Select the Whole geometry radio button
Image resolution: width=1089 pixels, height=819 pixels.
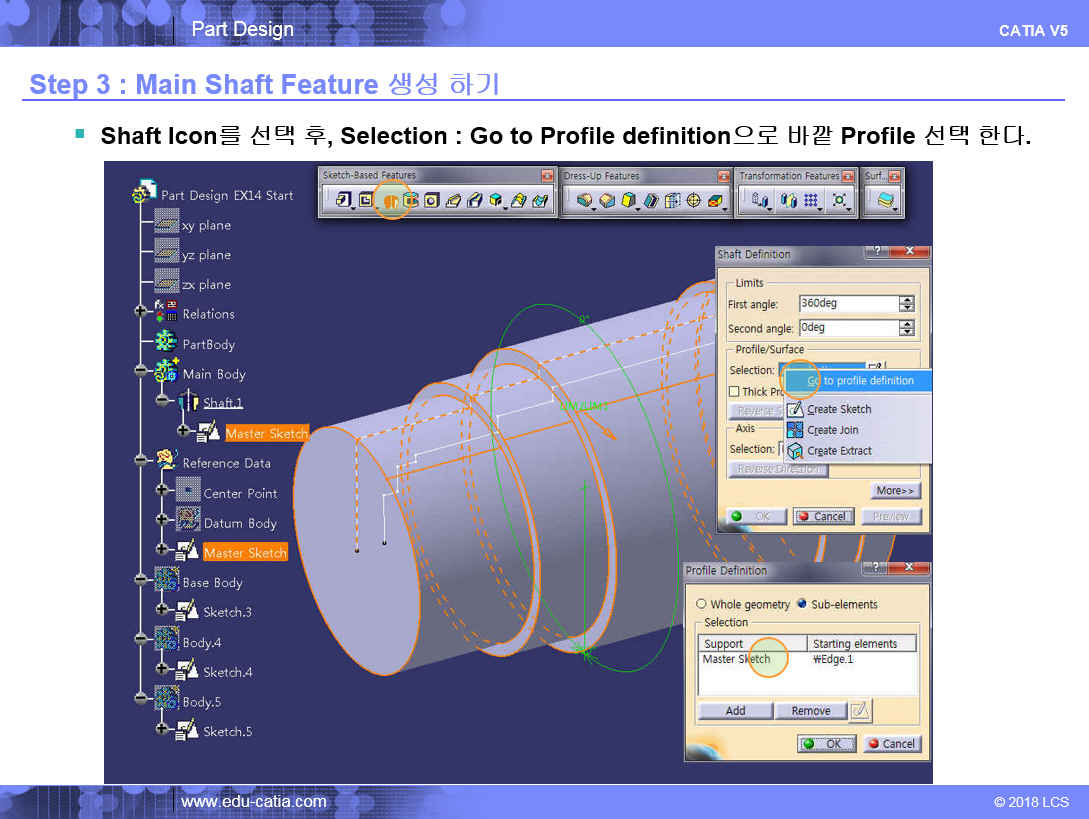(702, 604)
